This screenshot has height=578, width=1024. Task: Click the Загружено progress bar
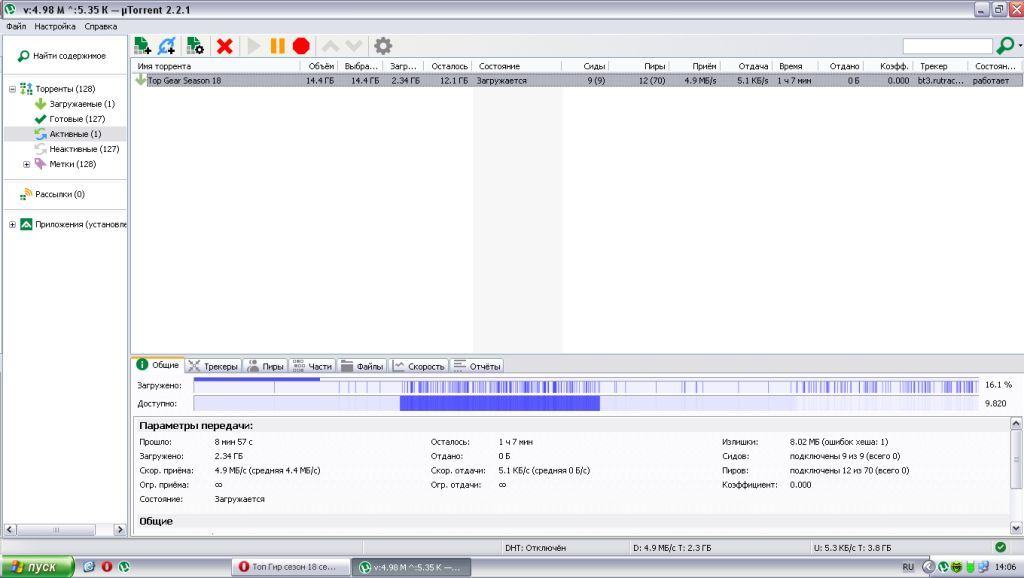pos(585,385)
